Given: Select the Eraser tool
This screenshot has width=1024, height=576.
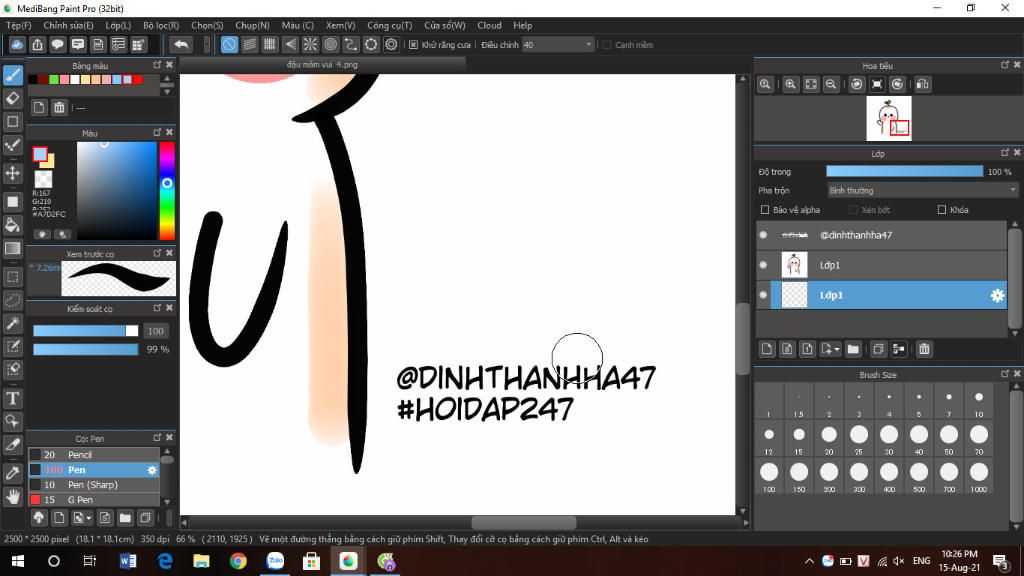Looking at the screenshot, I should [13, 99].
